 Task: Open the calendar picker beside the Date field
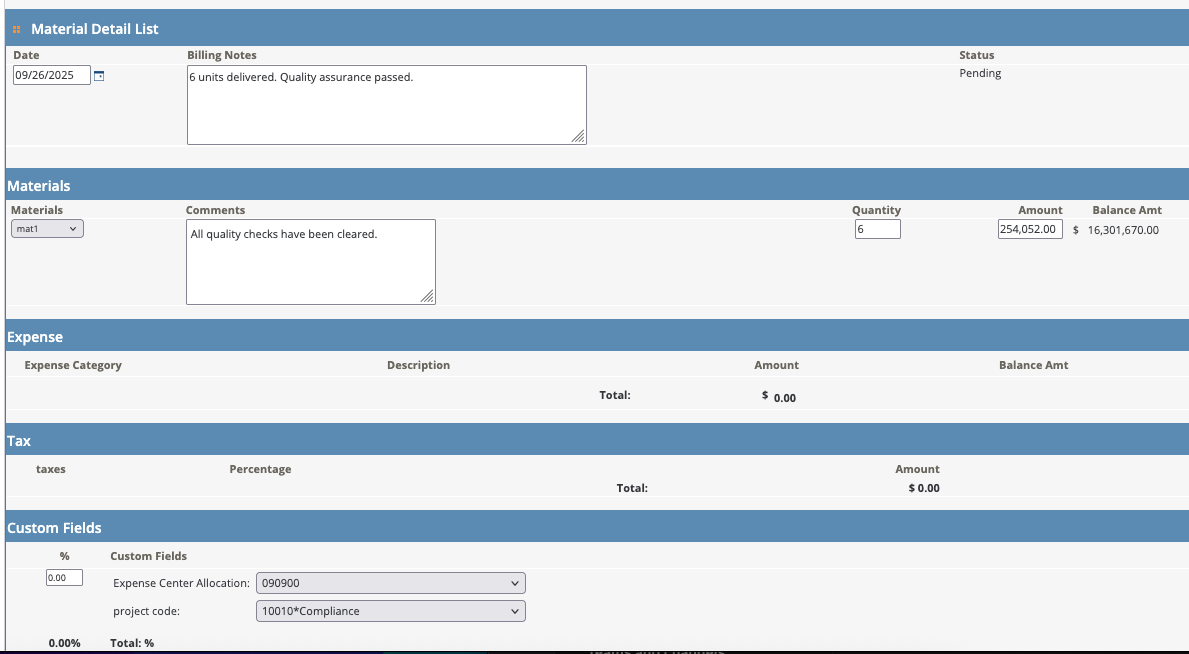[x=99, y=76]
